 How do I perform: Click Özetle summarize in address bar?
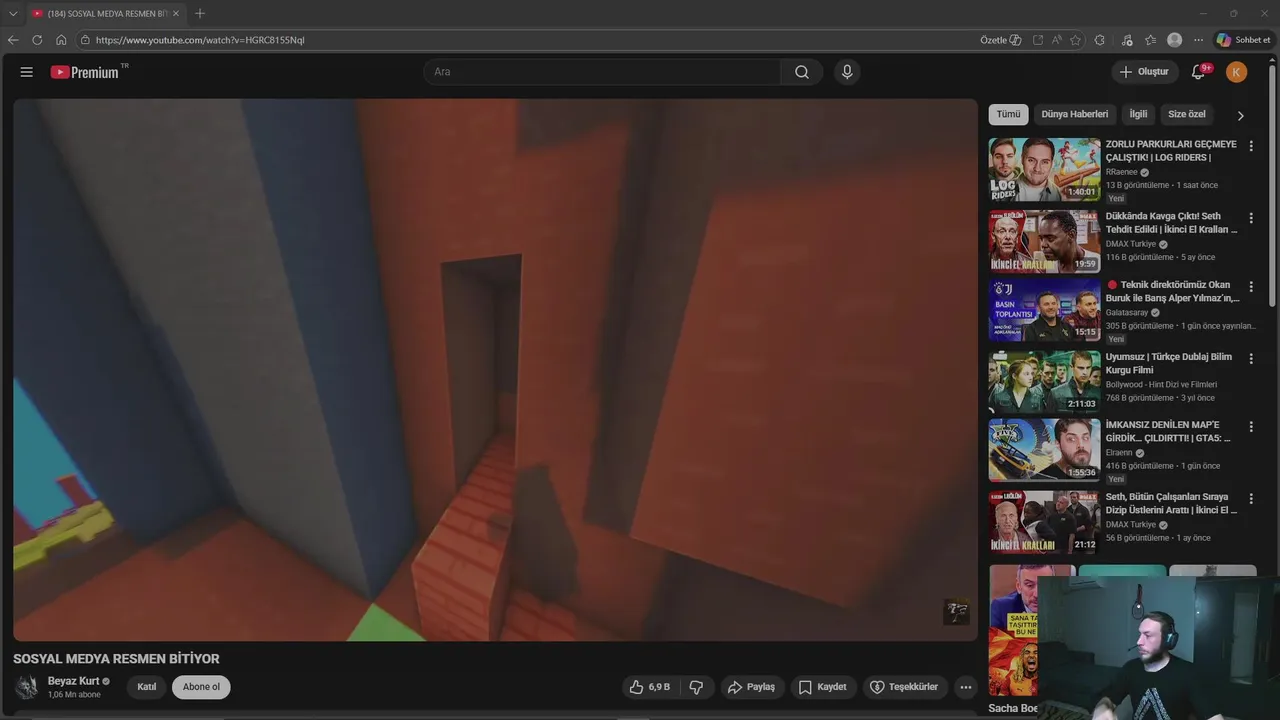click(1000, 40)
